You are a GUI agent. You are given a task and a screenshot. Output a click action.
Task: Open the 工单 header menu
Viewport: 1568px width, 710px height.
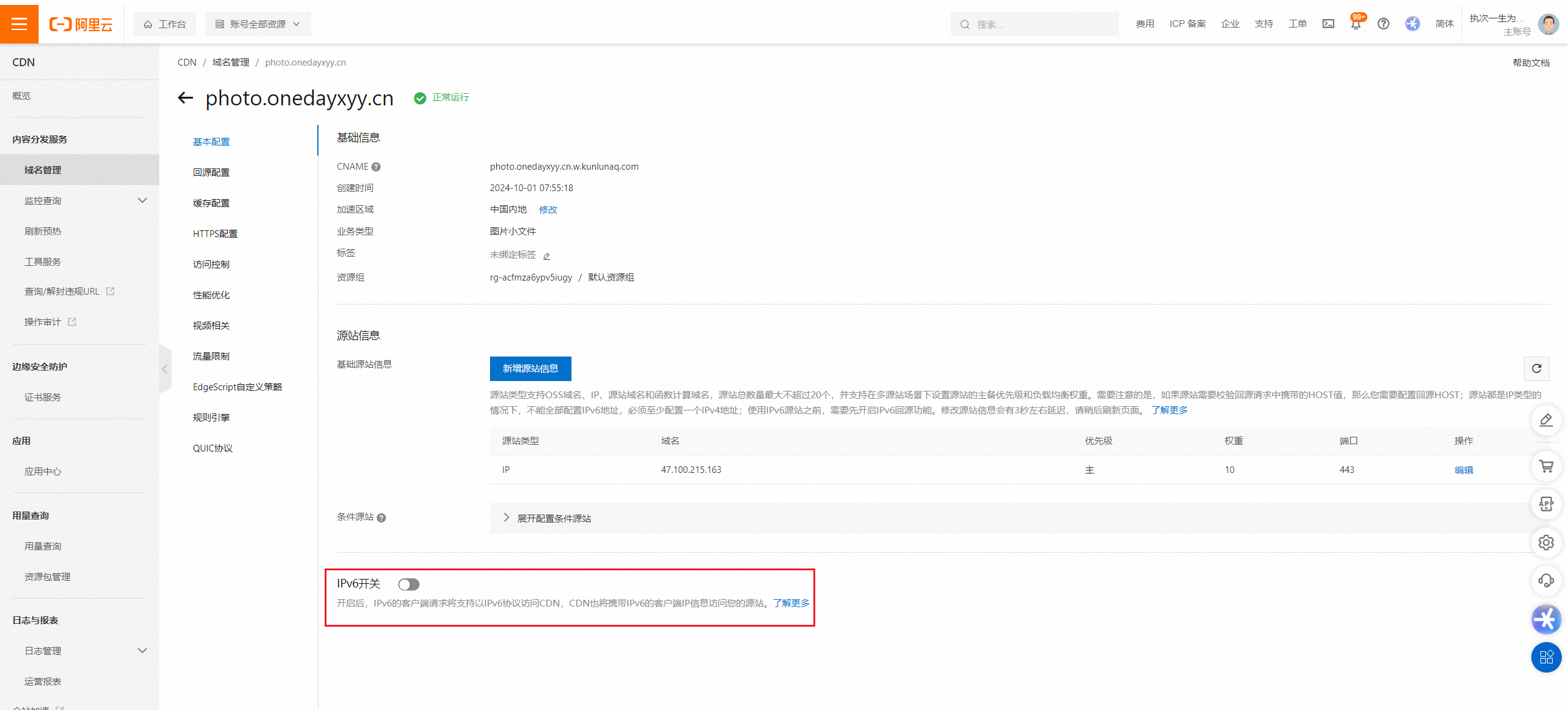pyautogui.click(x=1297, y=24)
